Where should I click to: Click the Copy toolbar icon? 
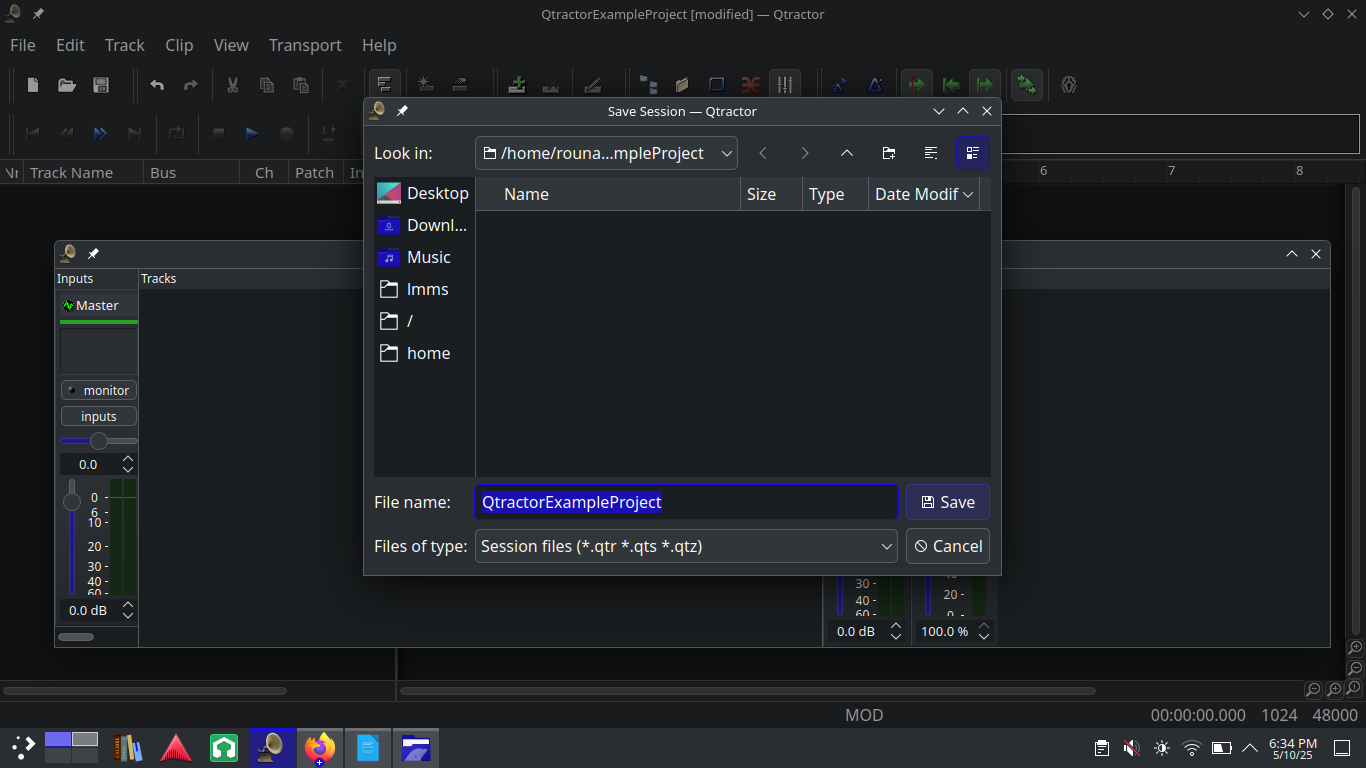pos(267,85)
